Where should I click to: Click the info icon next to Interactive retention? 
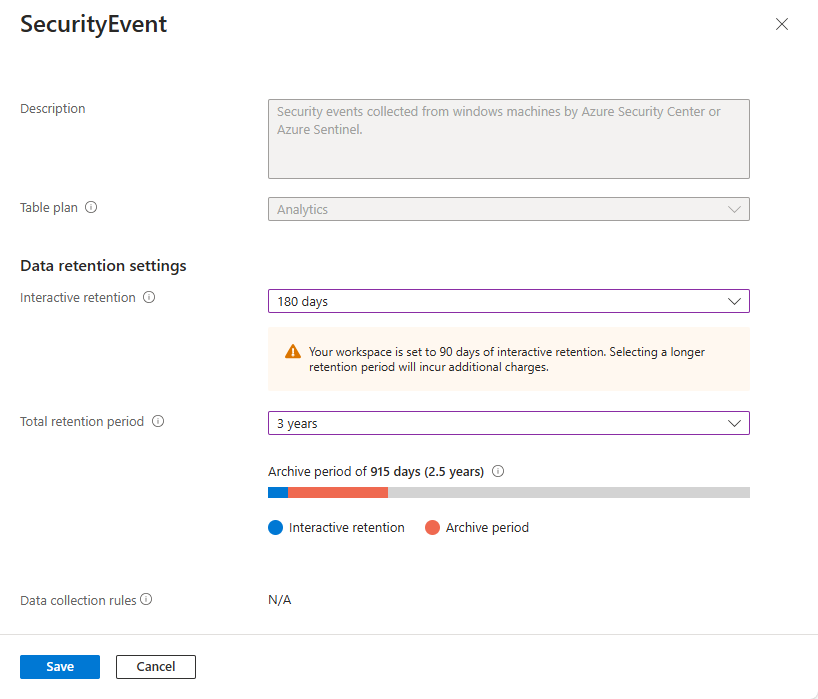(x=149, y=298)
